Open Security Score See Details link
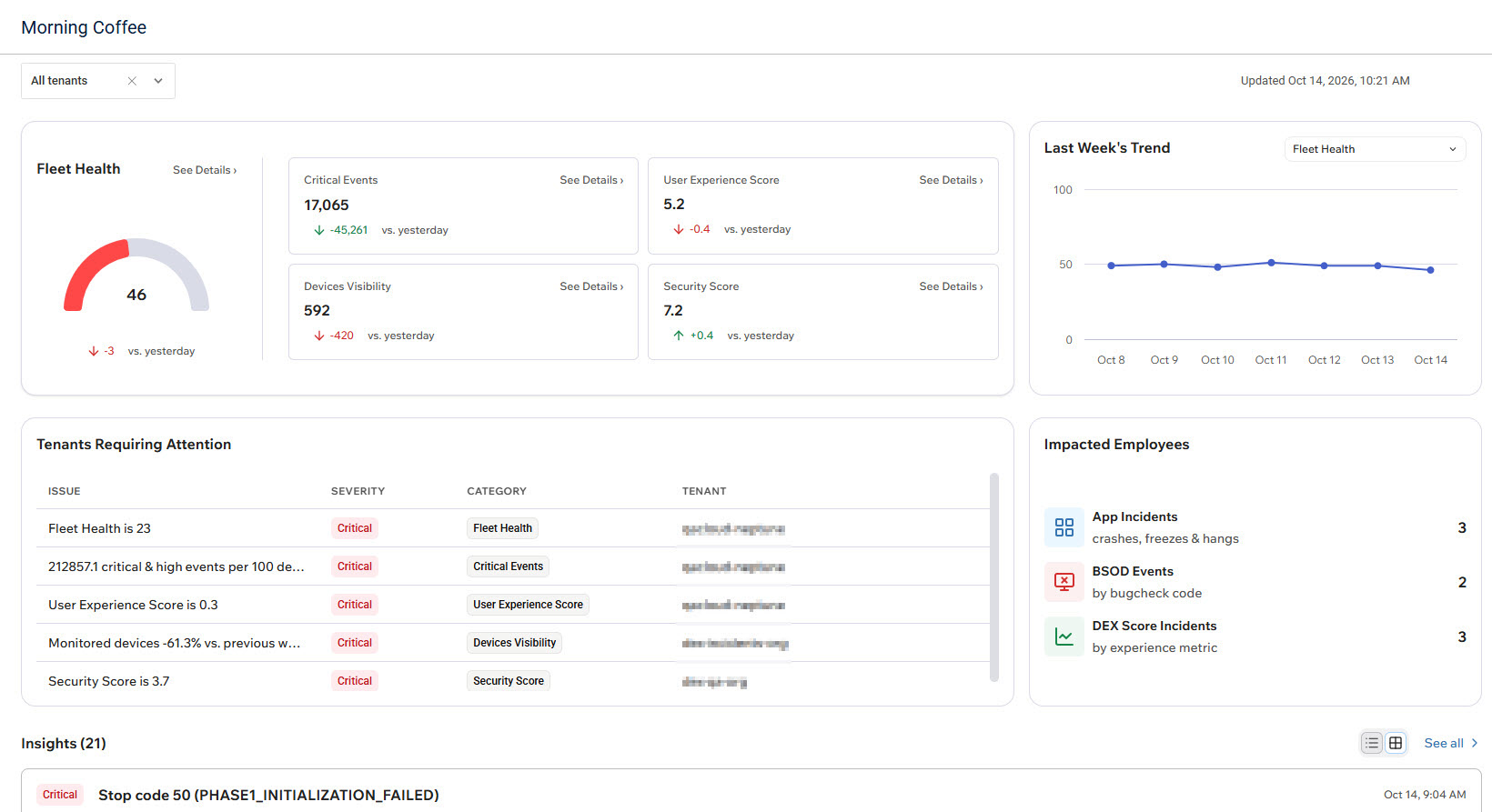 [x=951, y=286]
